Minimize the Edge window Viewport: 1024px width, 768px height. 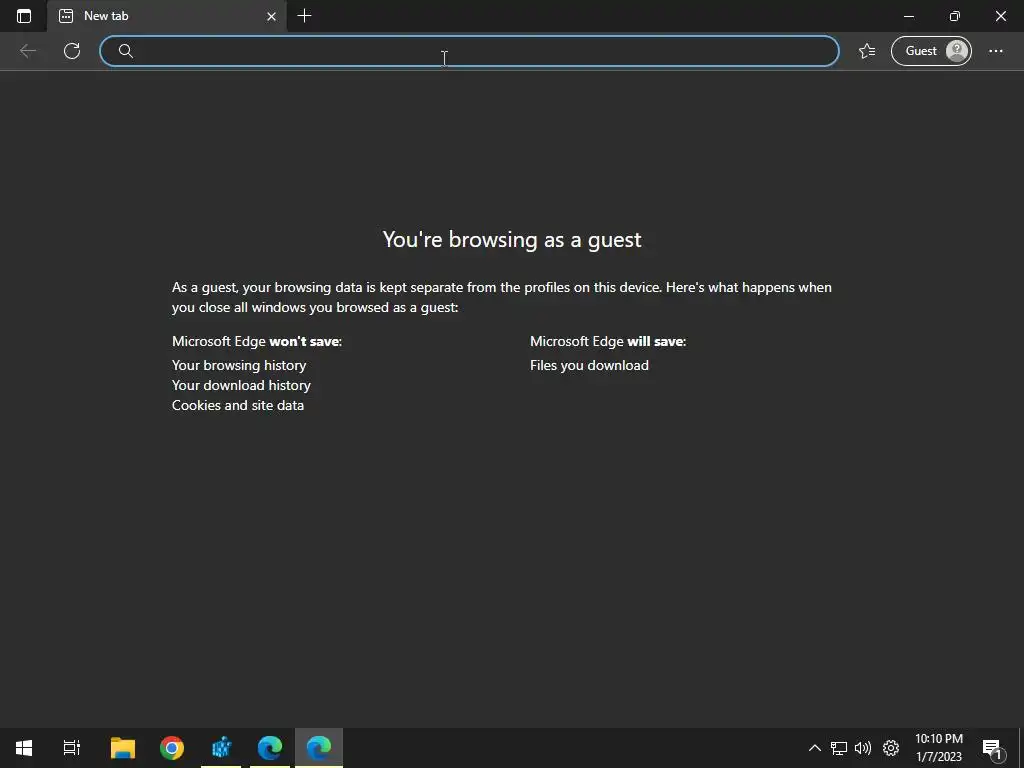click(908, 16)
